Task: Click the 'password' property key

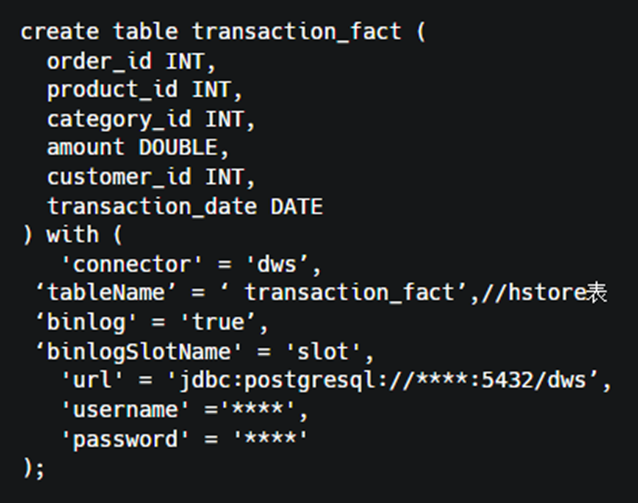Action: tap(119, 439)
